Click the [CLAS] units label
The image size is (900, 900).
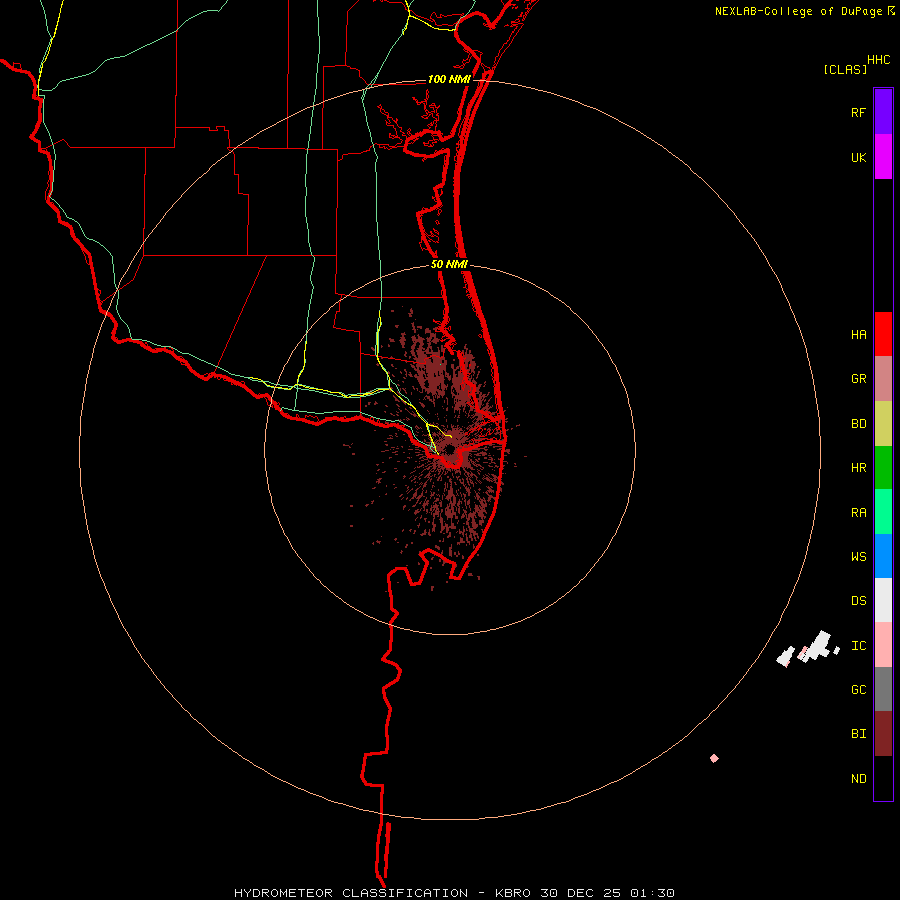coord(845,69)
